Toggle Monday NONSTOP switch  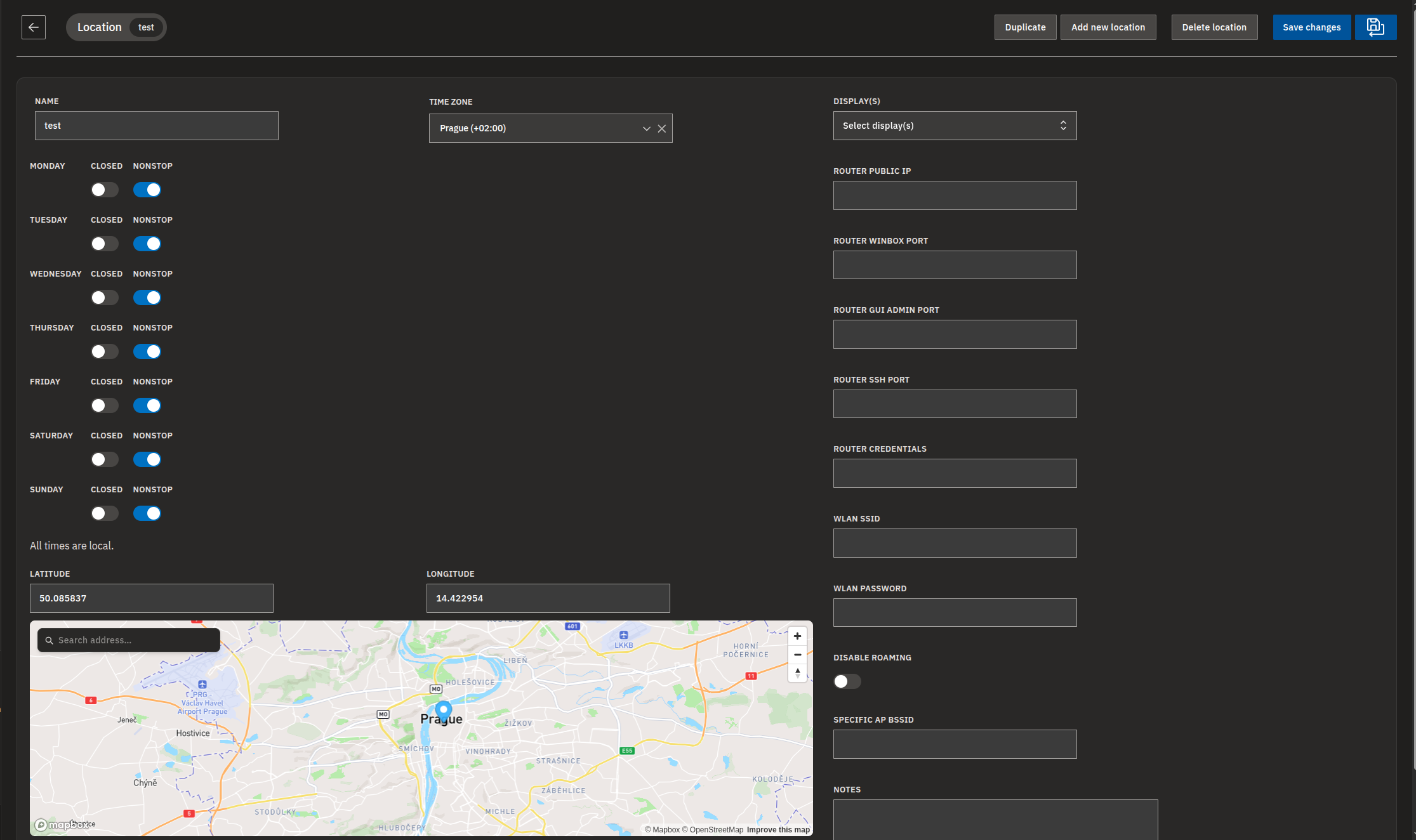pyautogui.click(x=147, y=190)
